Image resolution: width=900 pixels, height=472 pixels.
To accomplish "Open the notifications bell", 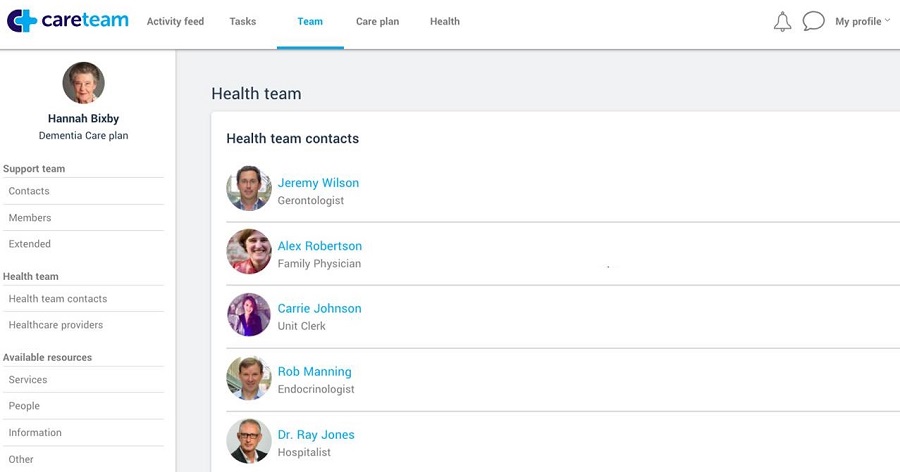I will point(782,22).
